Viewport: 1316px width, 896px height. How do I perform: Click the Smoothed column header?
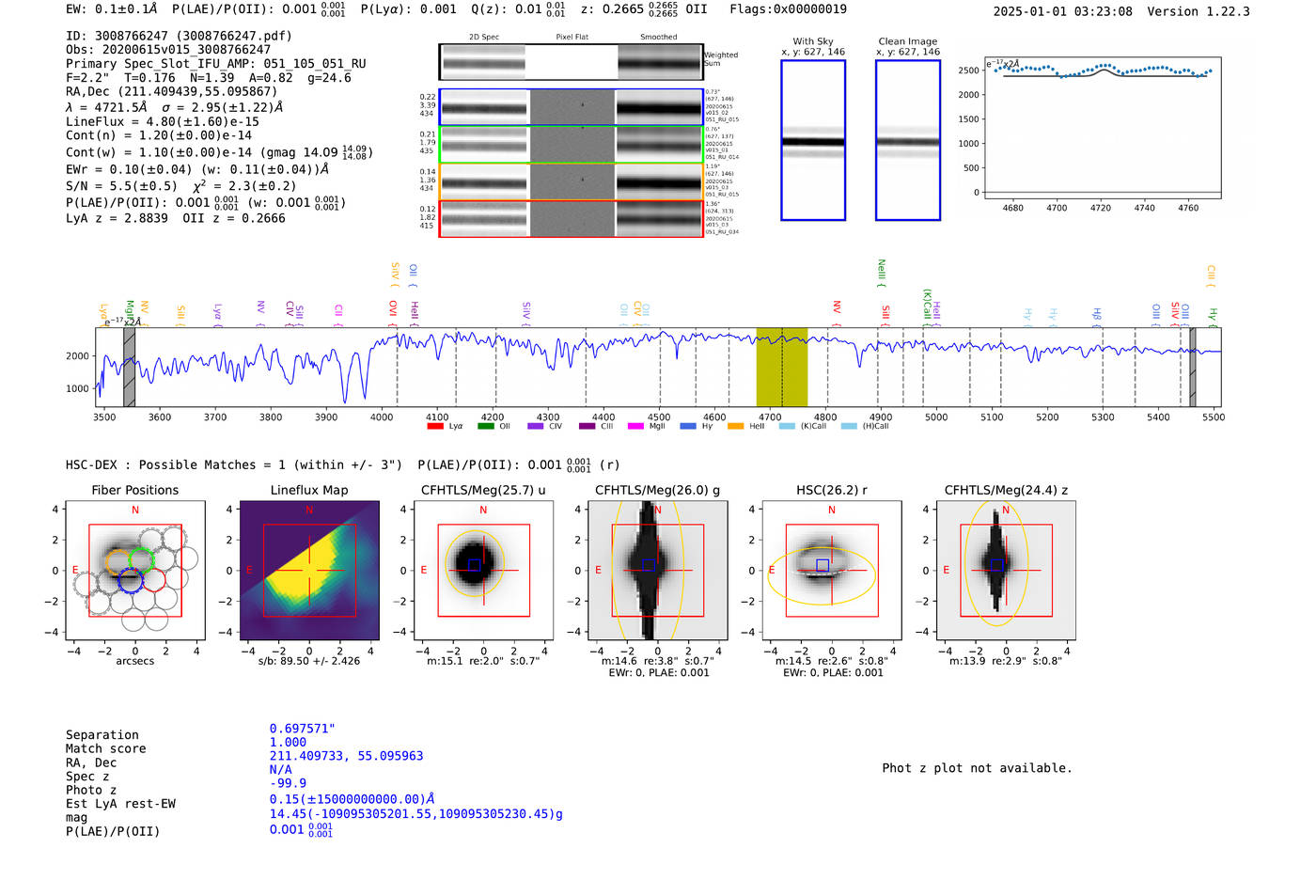pos(658,38)
